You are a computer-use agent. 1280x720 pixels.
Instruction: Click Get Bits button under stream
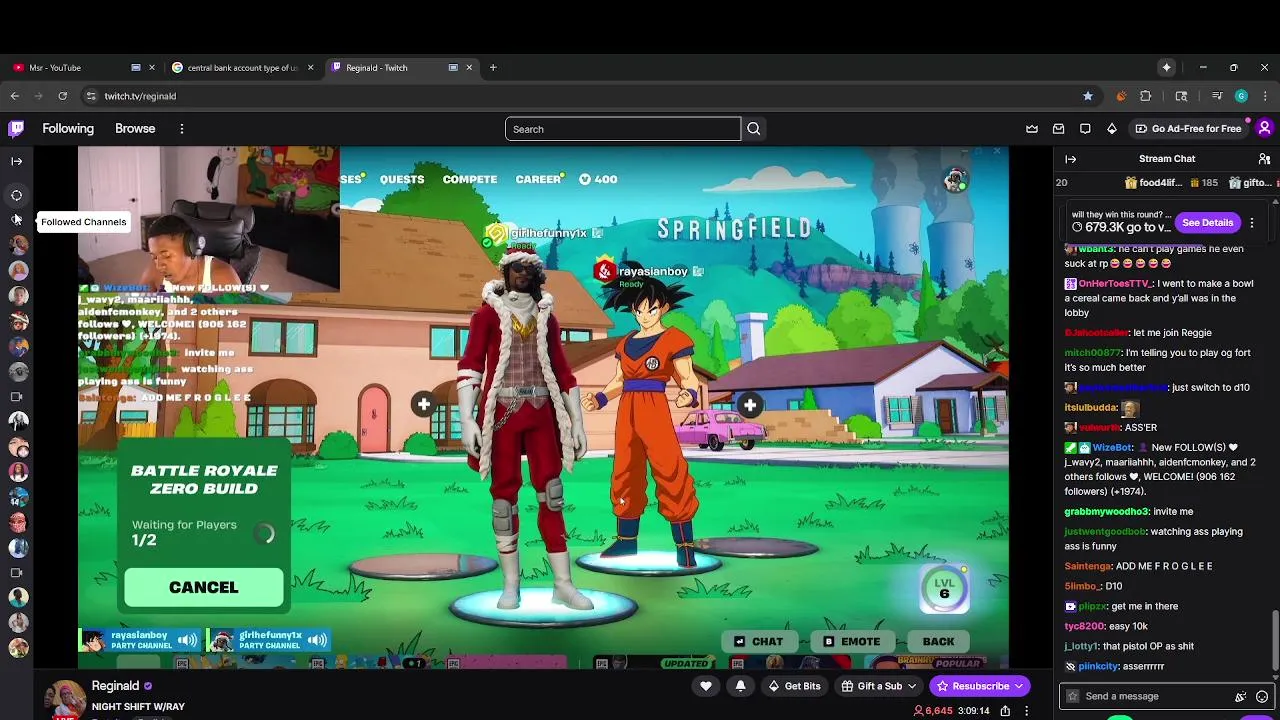pos(795,686)
